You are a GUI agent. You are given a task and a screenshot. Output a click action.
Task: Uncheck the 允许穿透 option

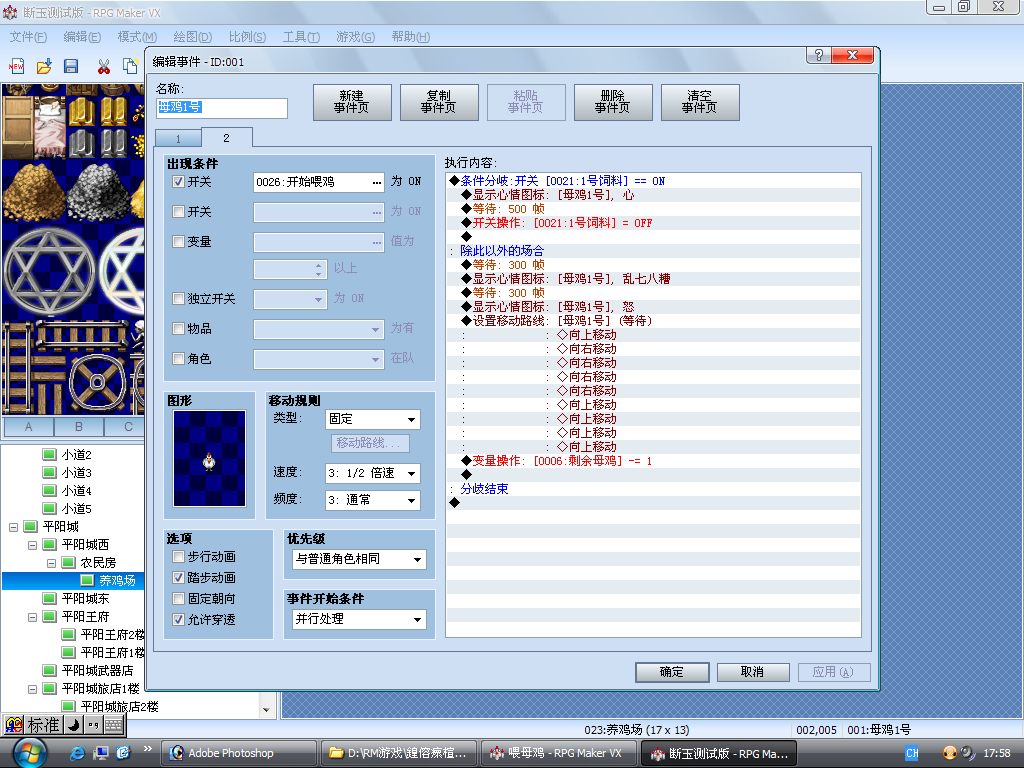pos(178,619)
